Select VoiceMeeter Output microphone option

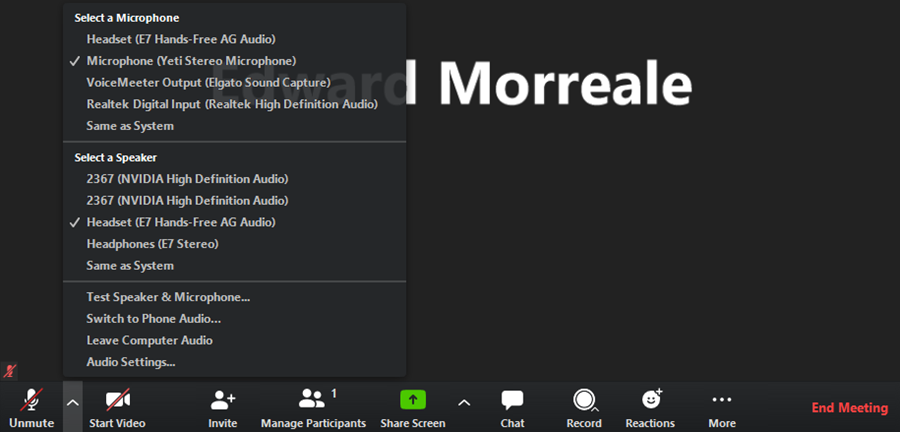pos(208,82)
